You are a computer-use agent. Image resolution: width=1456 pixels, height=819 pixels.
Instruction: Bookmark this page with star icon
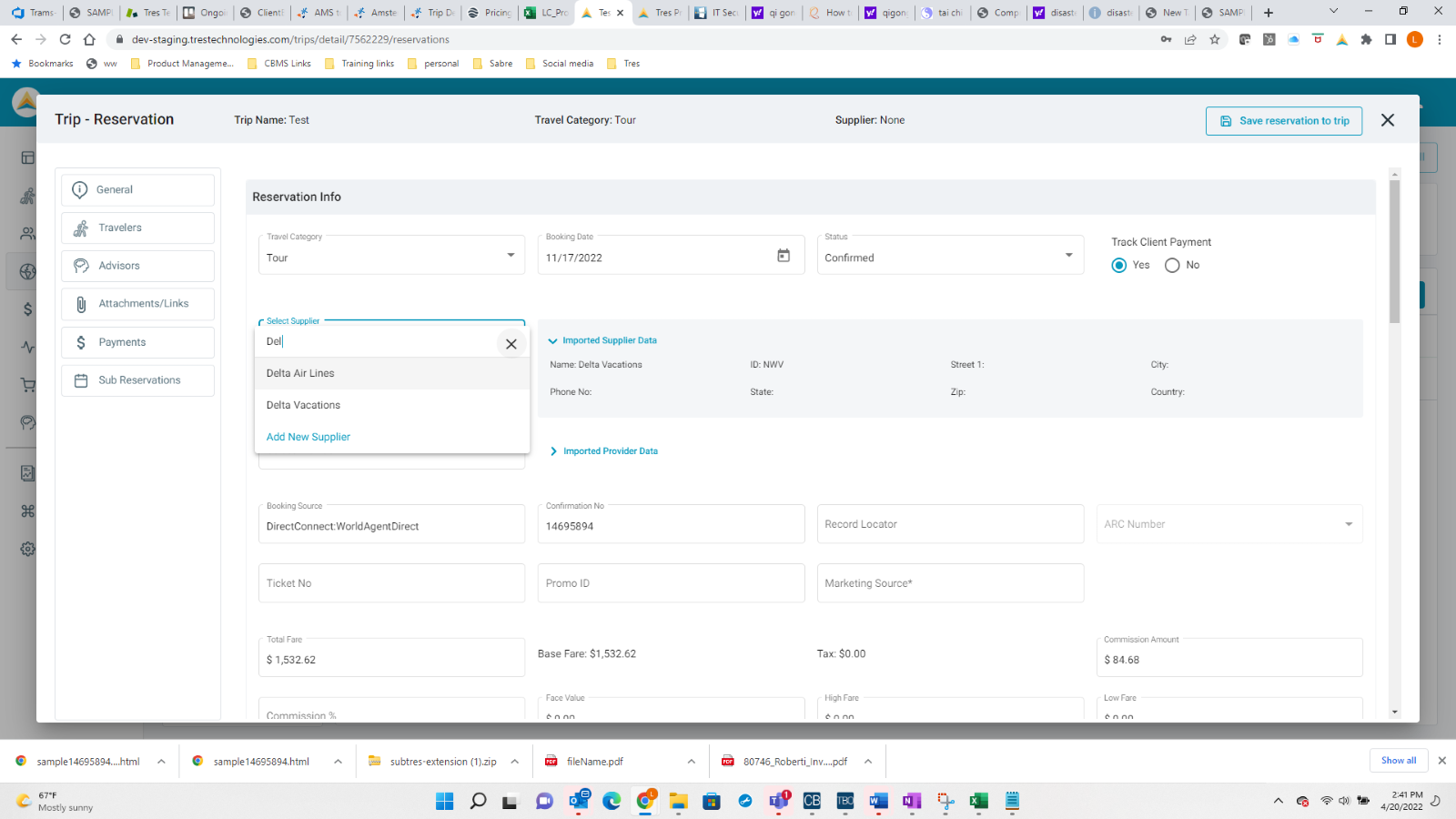click(x=1215, y=39)
